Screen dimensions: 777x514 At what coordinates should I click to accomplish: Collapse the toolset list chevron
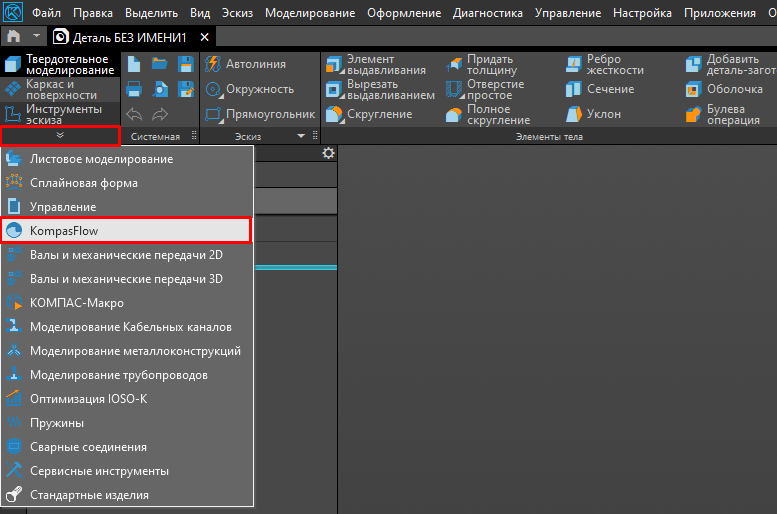(x=60, y=136)
